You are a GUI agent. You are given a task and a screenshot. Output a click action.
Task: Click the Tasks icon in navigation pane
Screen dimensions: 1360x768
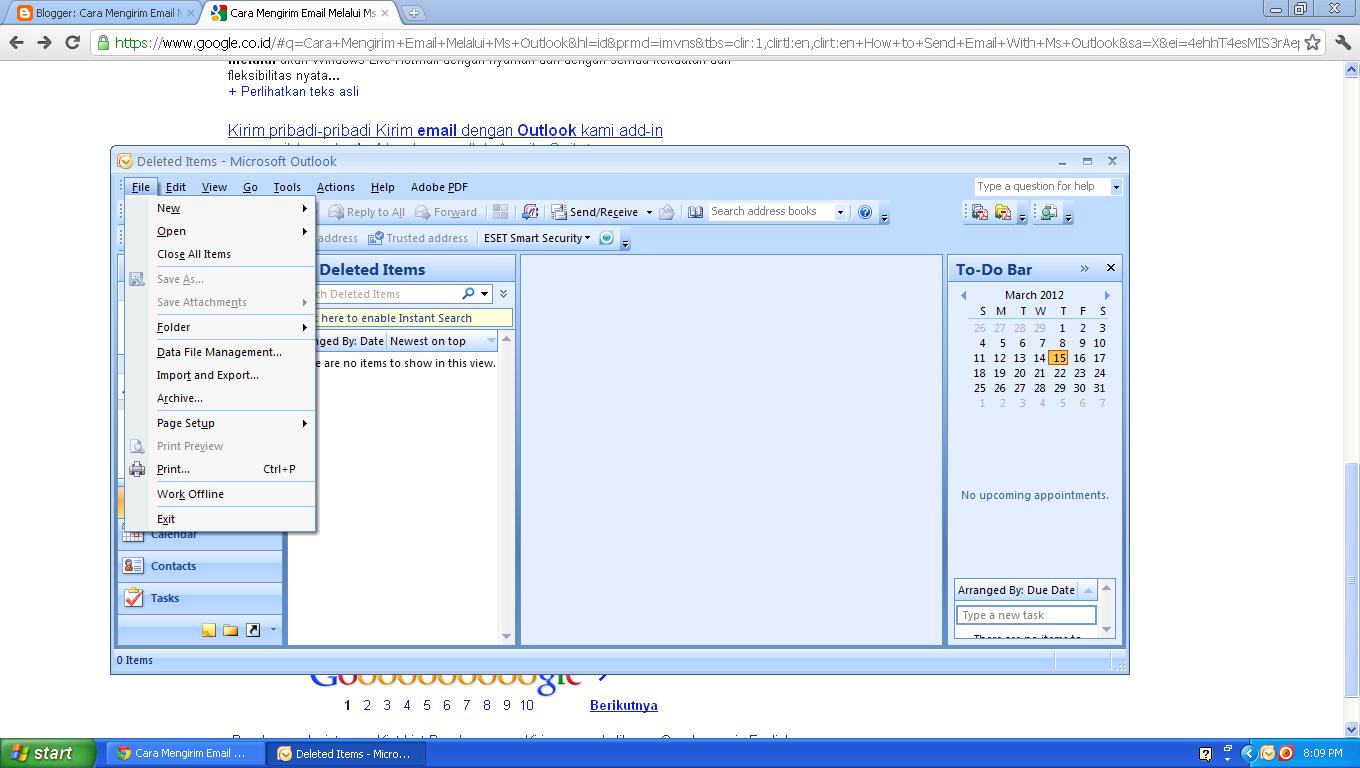[x=132, y=598]
